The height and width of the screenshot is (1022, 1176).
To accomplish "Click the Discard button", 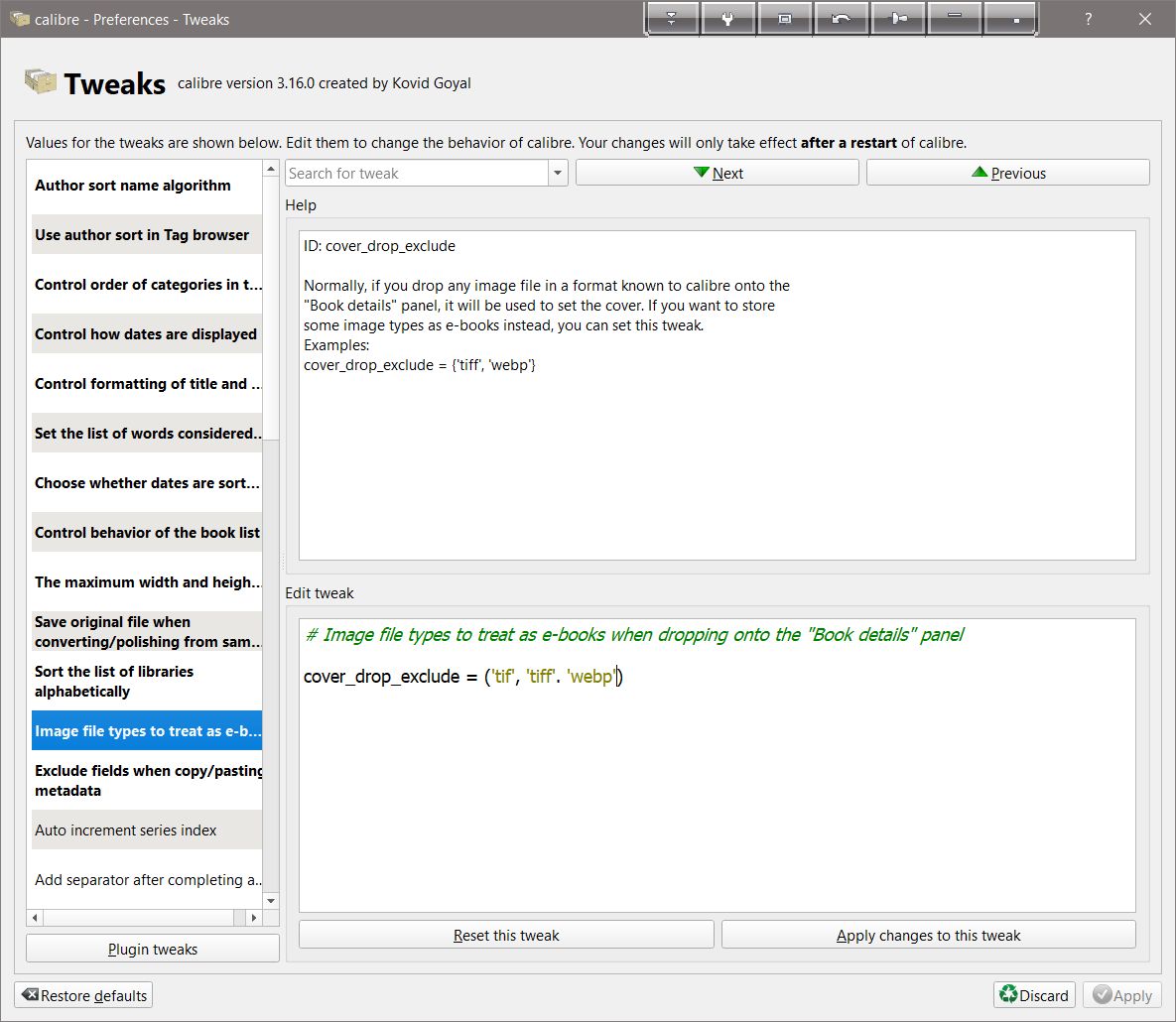I will click(1034, 995).
